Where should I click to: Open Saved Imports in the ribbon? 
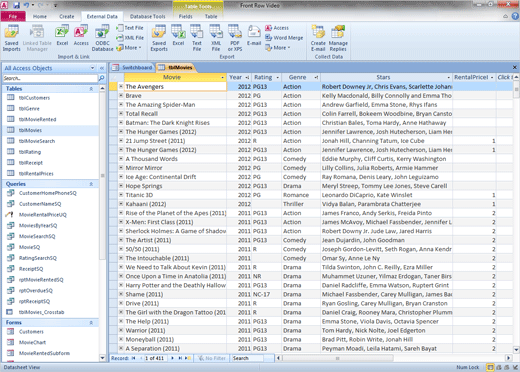(12, 39)
